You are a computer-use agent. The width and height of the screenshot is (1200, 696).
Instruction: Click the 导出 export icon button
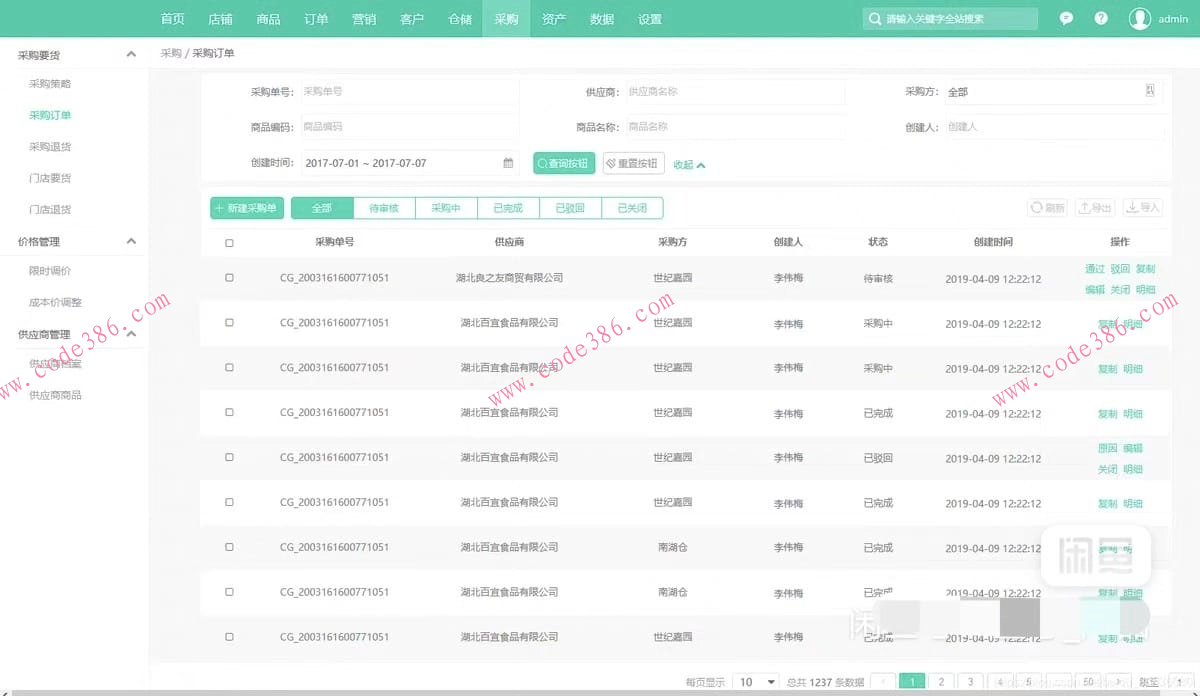coord(1094,207)
